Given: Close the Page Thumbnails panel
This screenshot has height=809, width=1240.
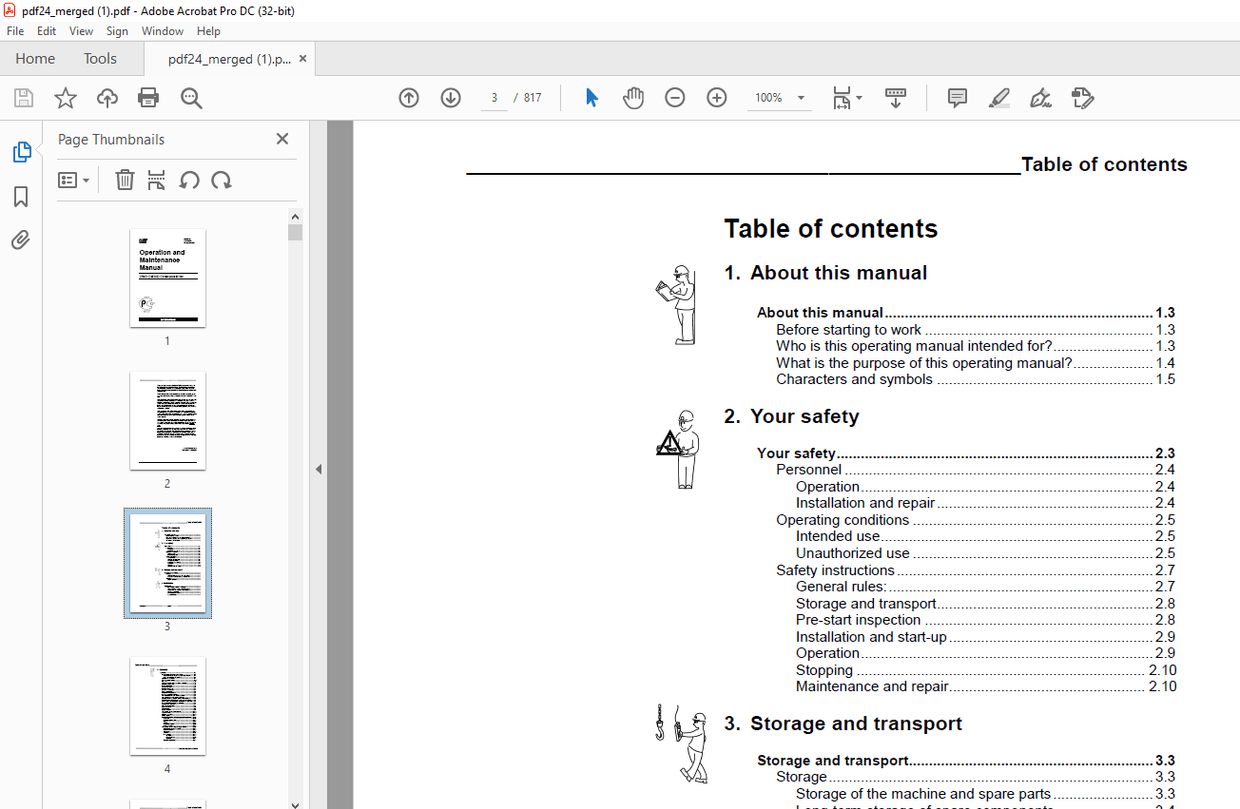Looking at the screenshot, I should click(282, 139).
